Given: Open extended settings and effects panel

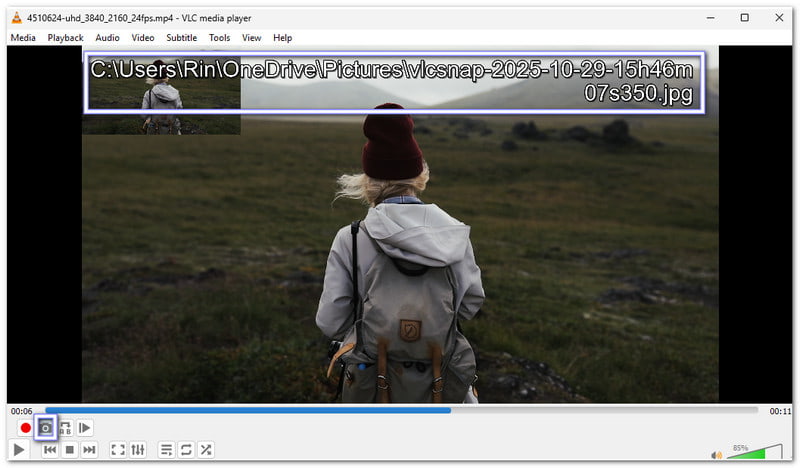Looking at the screenshot, I should tap(138, 450).
